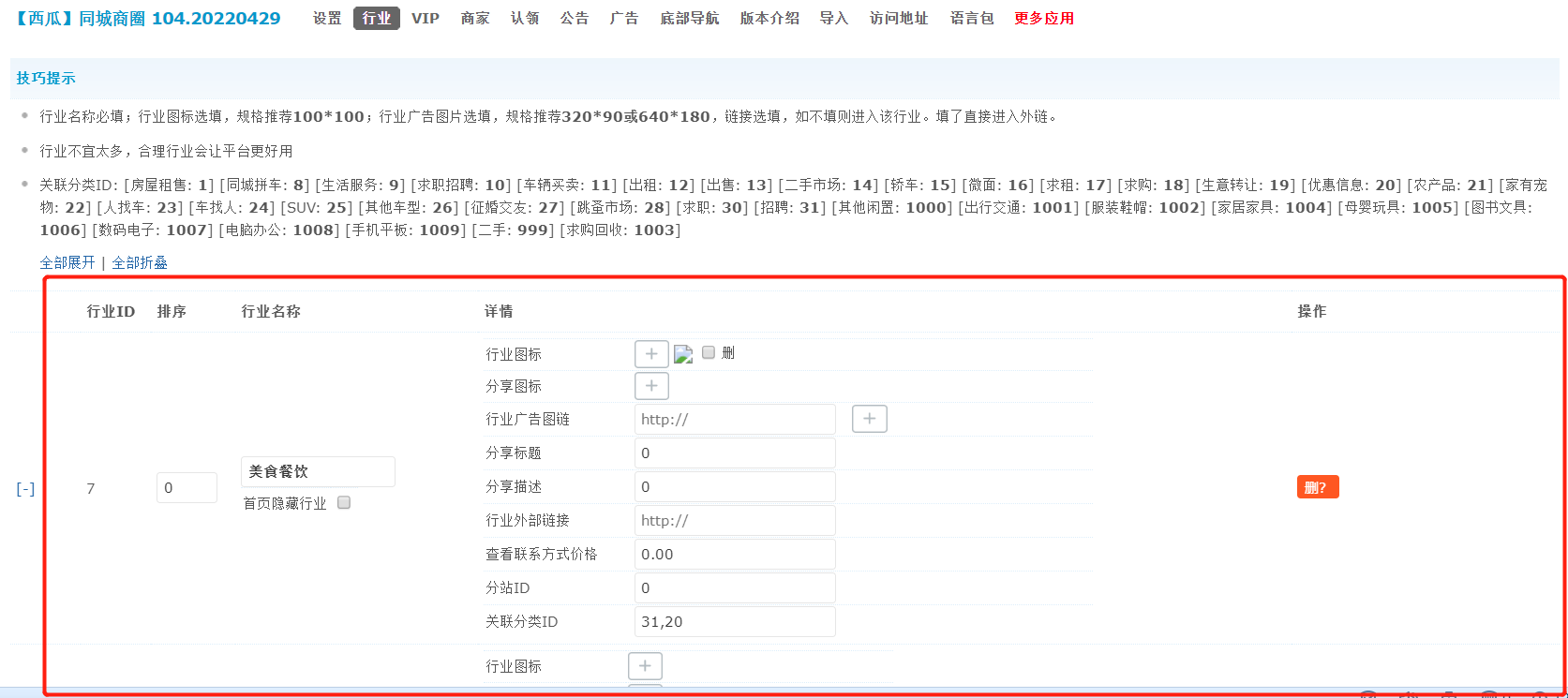Image resolution: width=1568 pixels, height=698 pixels.
Task: Open the 语言包 tab
Action: click(972, 18)
